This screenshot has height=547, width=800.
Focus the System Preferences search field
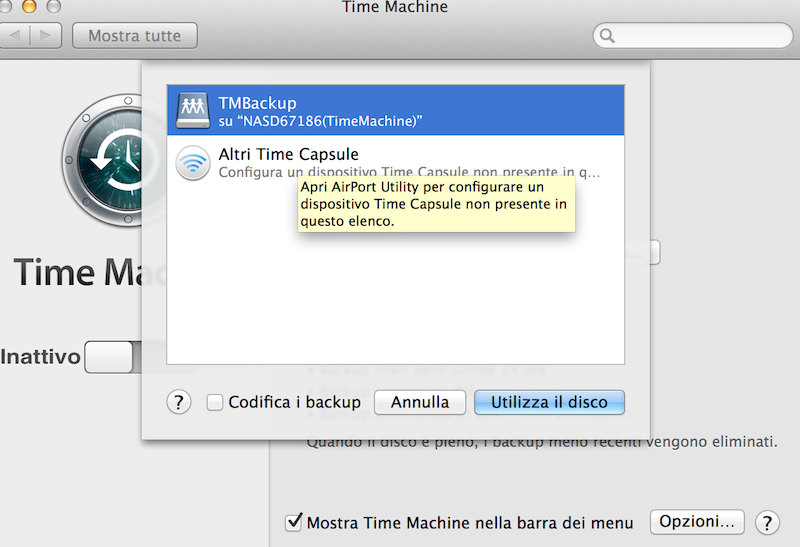click(700, 37)
